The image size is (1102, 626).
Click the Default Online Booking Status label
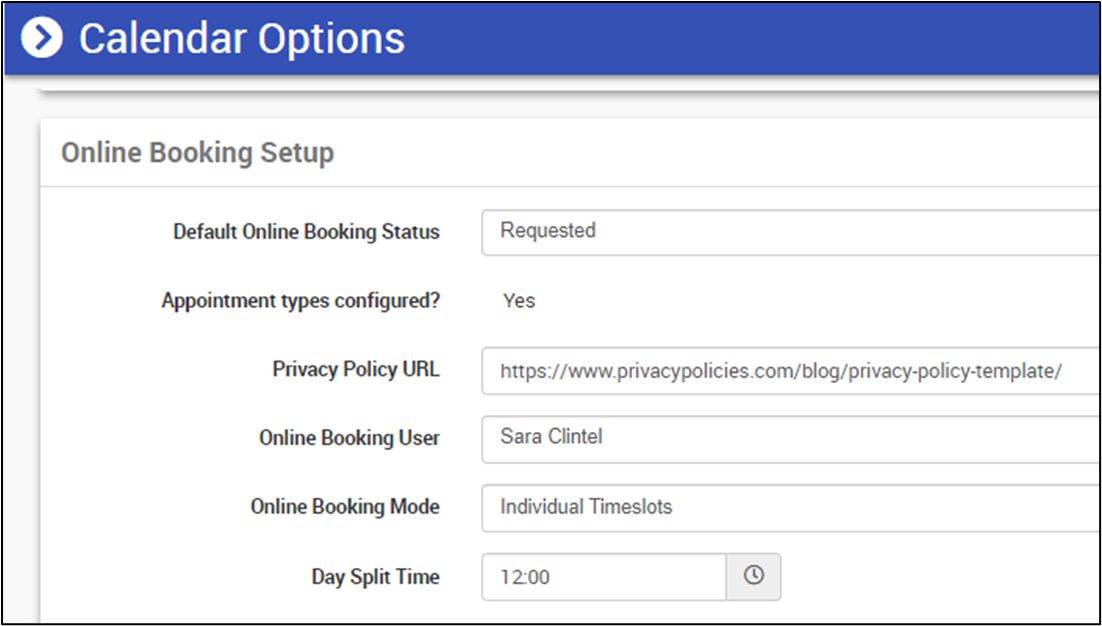[x=306, y=232]
